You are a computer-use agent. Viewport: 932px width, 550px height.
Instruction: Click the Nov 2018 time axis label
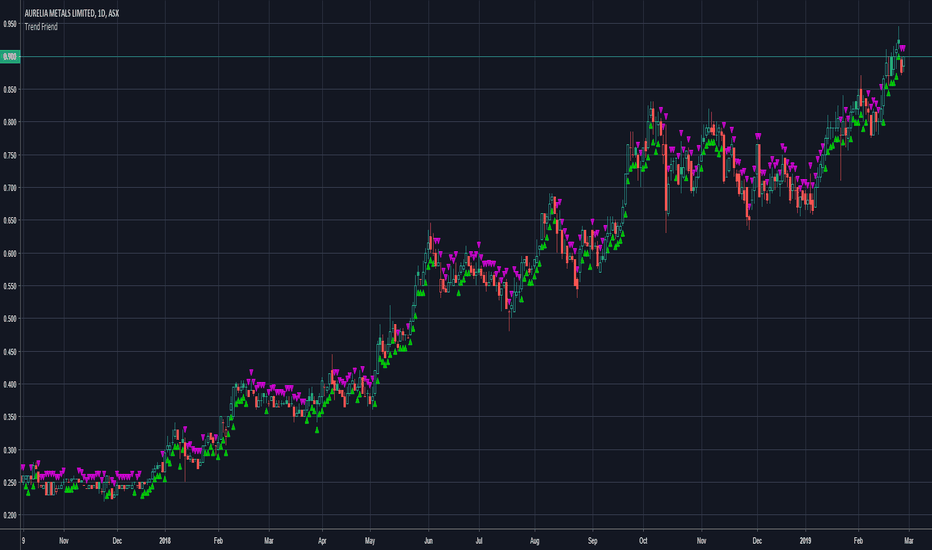pyautogui.click(x=701, y=541)
